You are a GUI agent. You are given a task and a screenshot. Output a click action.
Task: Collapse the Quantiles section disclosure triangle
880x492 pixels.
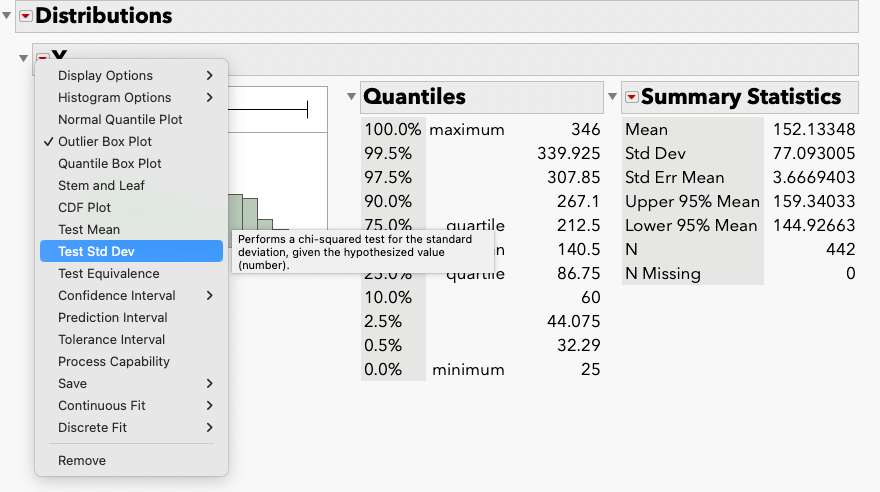[351, 96]
